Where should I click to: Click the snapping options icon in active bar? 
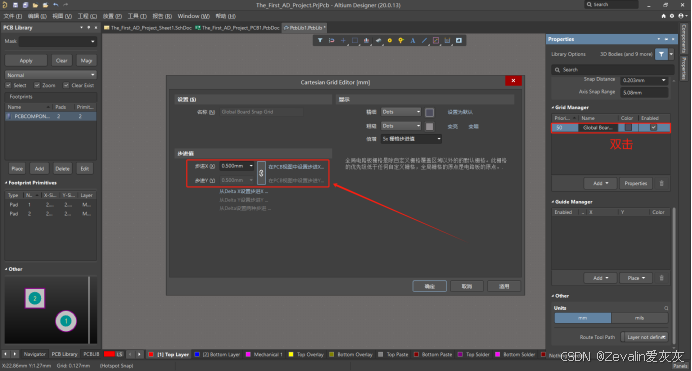coord(331,40)
